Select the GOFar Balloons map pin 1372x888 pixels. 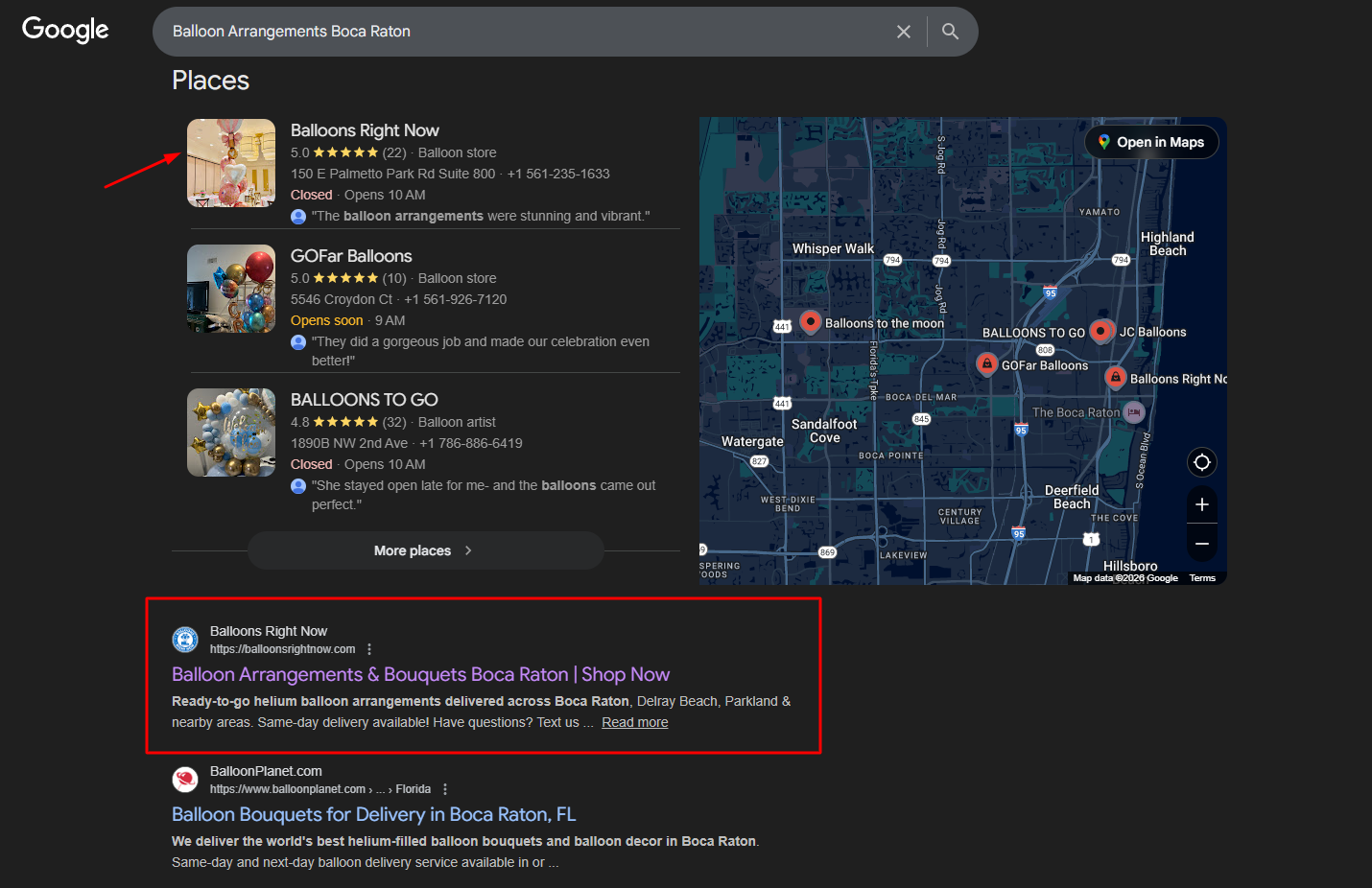coord(986,363)
